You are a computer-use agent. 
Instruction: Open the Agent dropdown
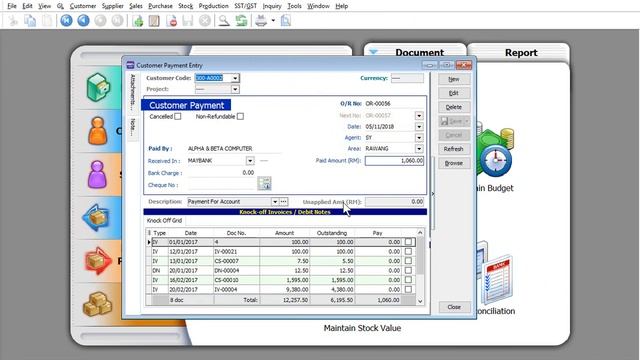click(x=419, y=138)
